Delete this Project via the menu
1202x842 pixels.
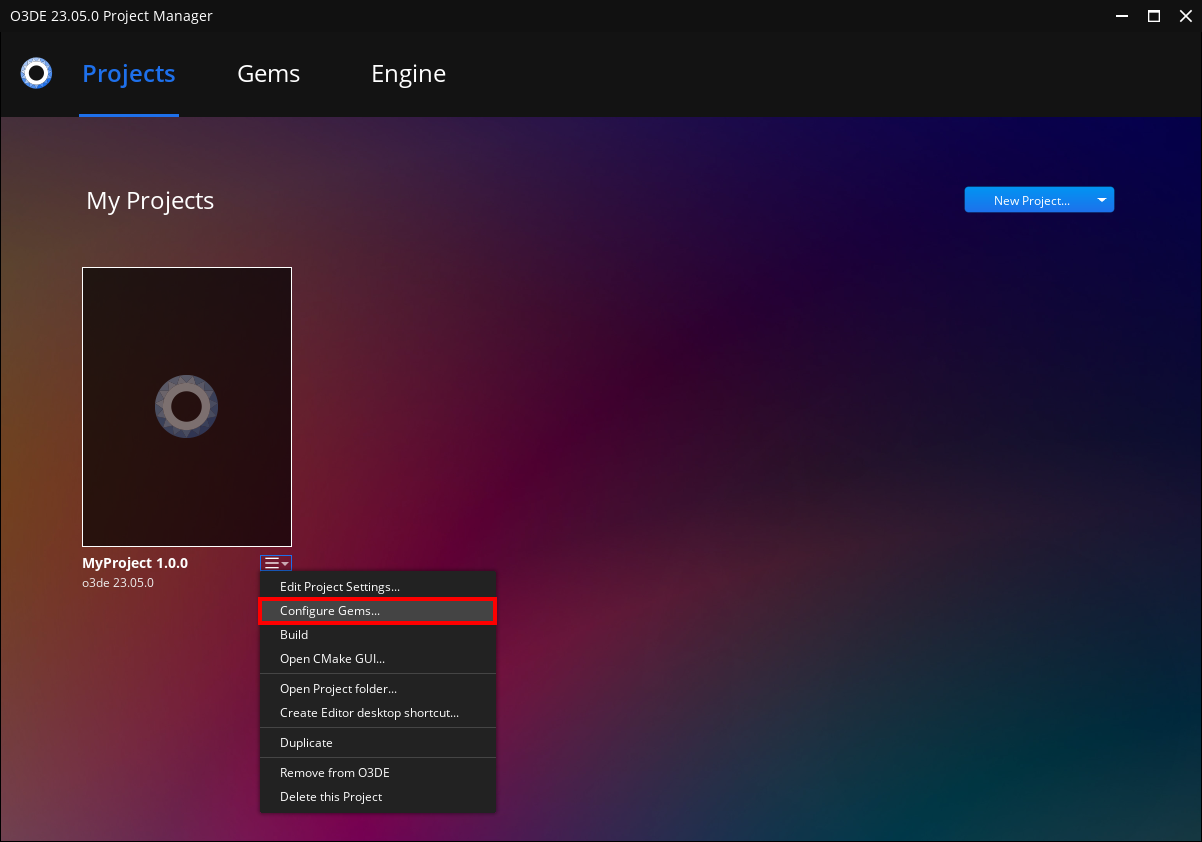tap(331, 796)
